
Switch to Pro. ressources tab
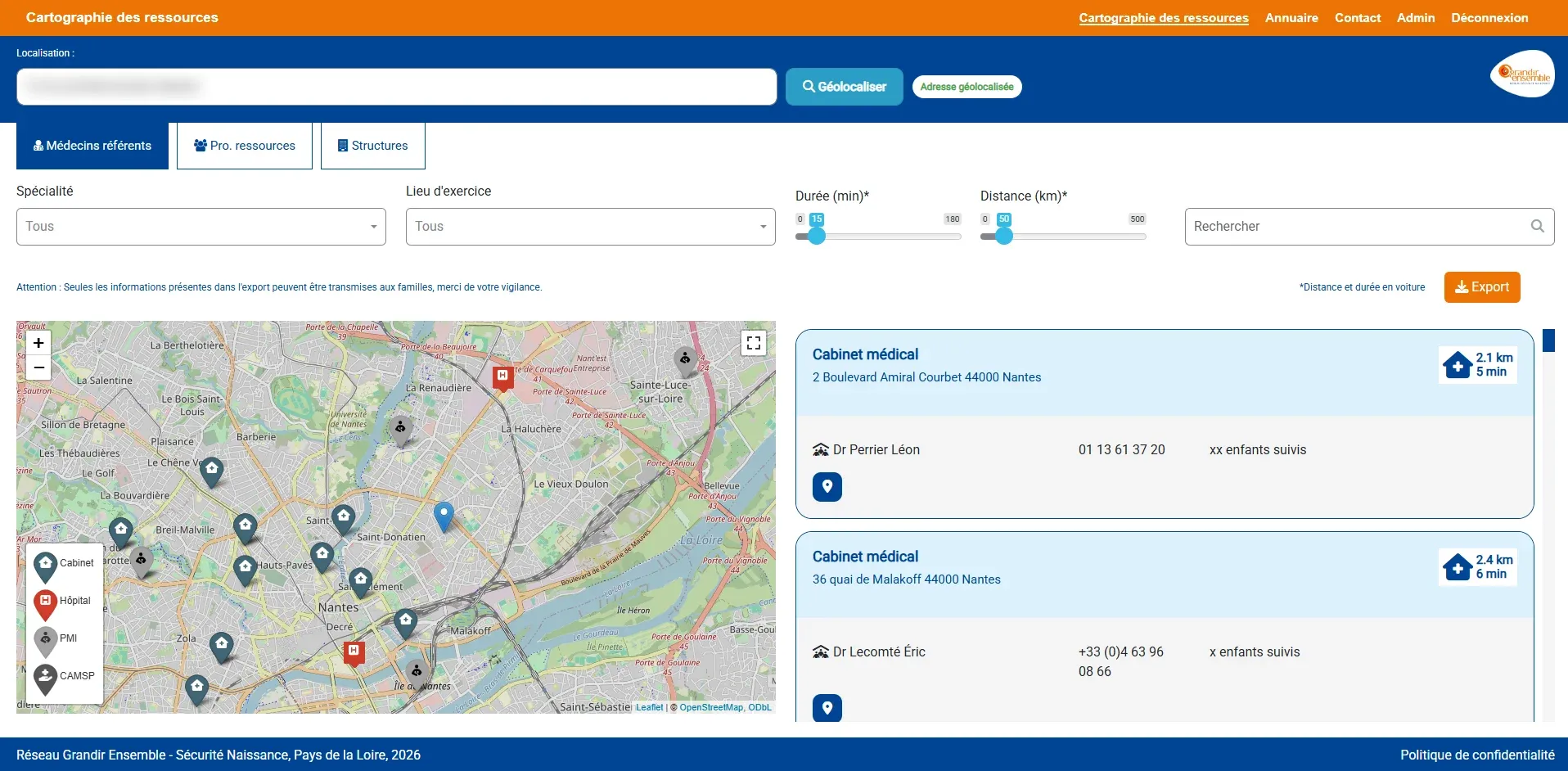[x=245, y=146]
